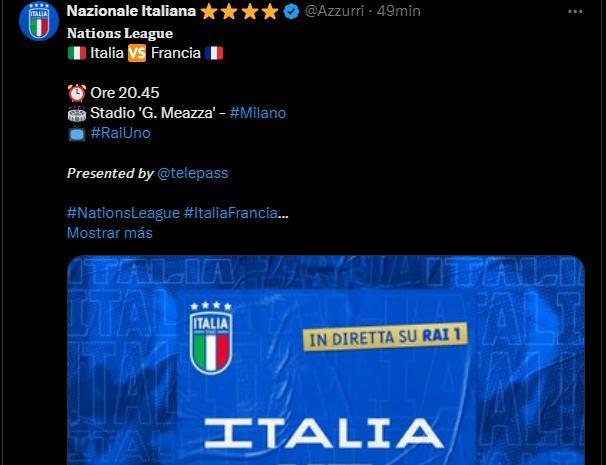606x465 pixels.
Task: Click the alarm clock emoji
Action: click(x=77, y=93)
